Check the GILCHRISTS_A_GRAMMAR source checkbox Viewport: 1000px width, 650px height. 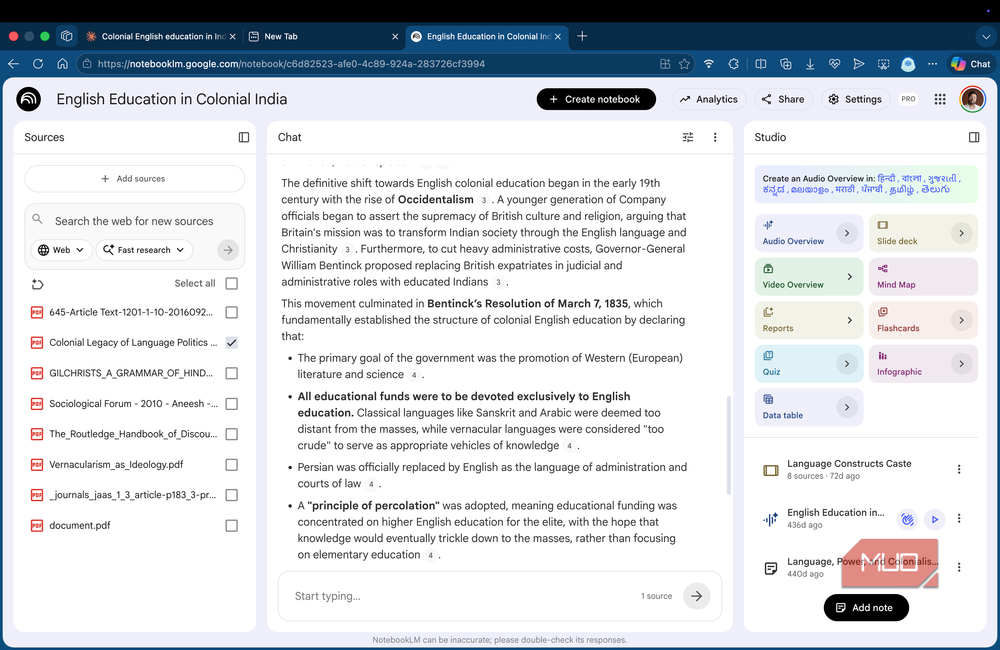tap(232, 373)
